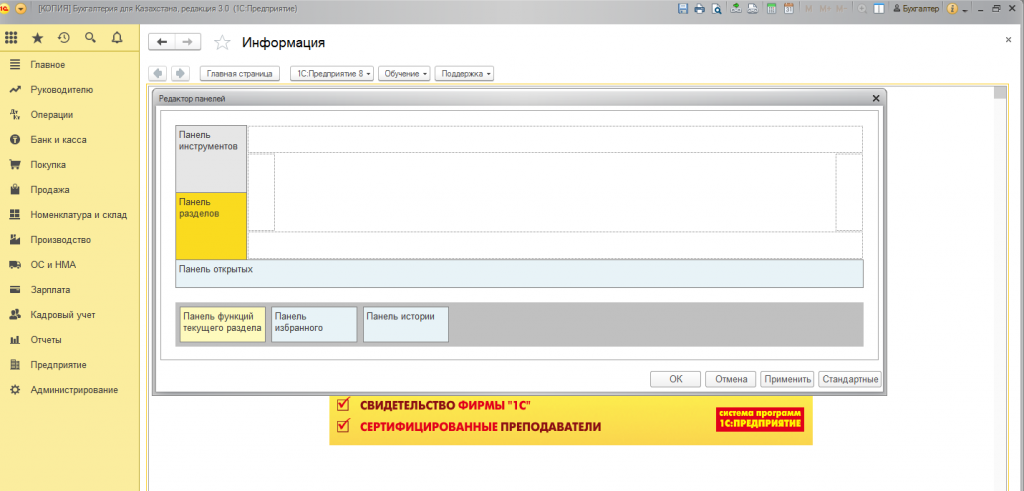The image size is (1024, 491).
Task: Open the Обучение dropdown
Action: (405, 74)
